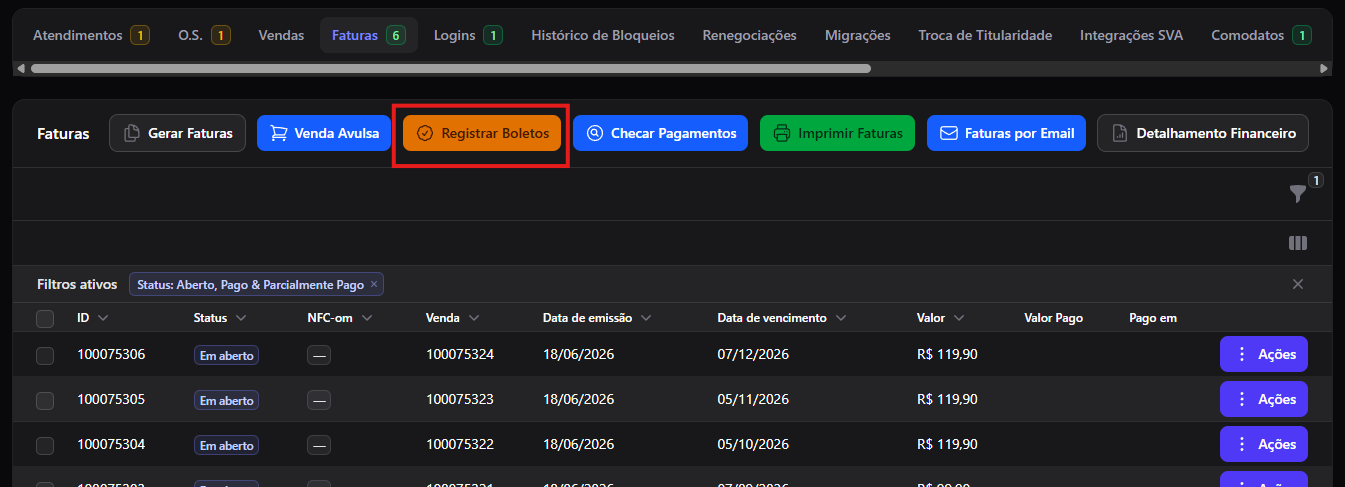1345x487 pixels.
Task: Click the Pago em column header
Action: pyautogui.click(x=1153, y=318)
